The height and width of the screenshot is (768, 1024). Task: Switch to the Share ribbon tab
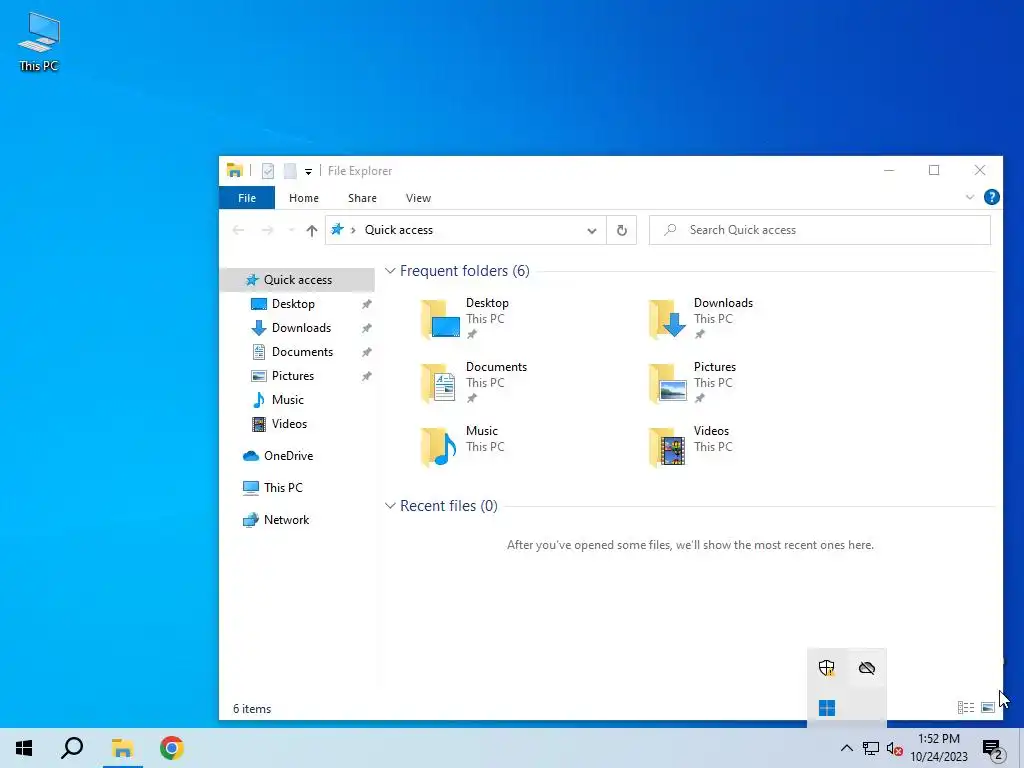pyautogui.click(x=362, y=198)
